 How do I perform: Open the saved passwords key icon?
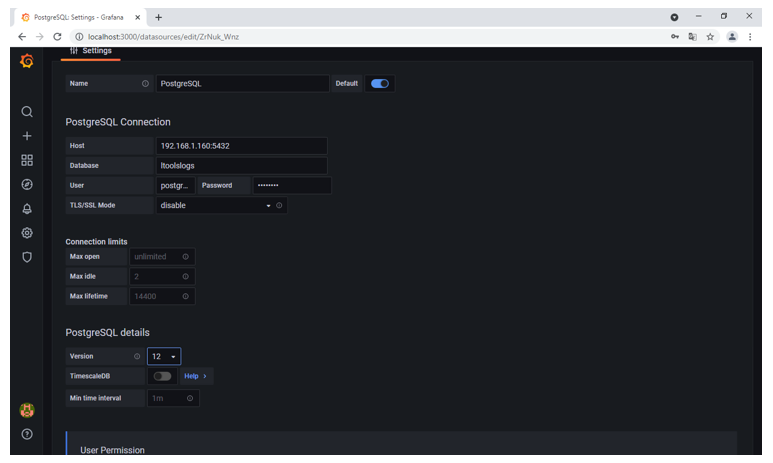pyautogui.click(x=675, y=37)
